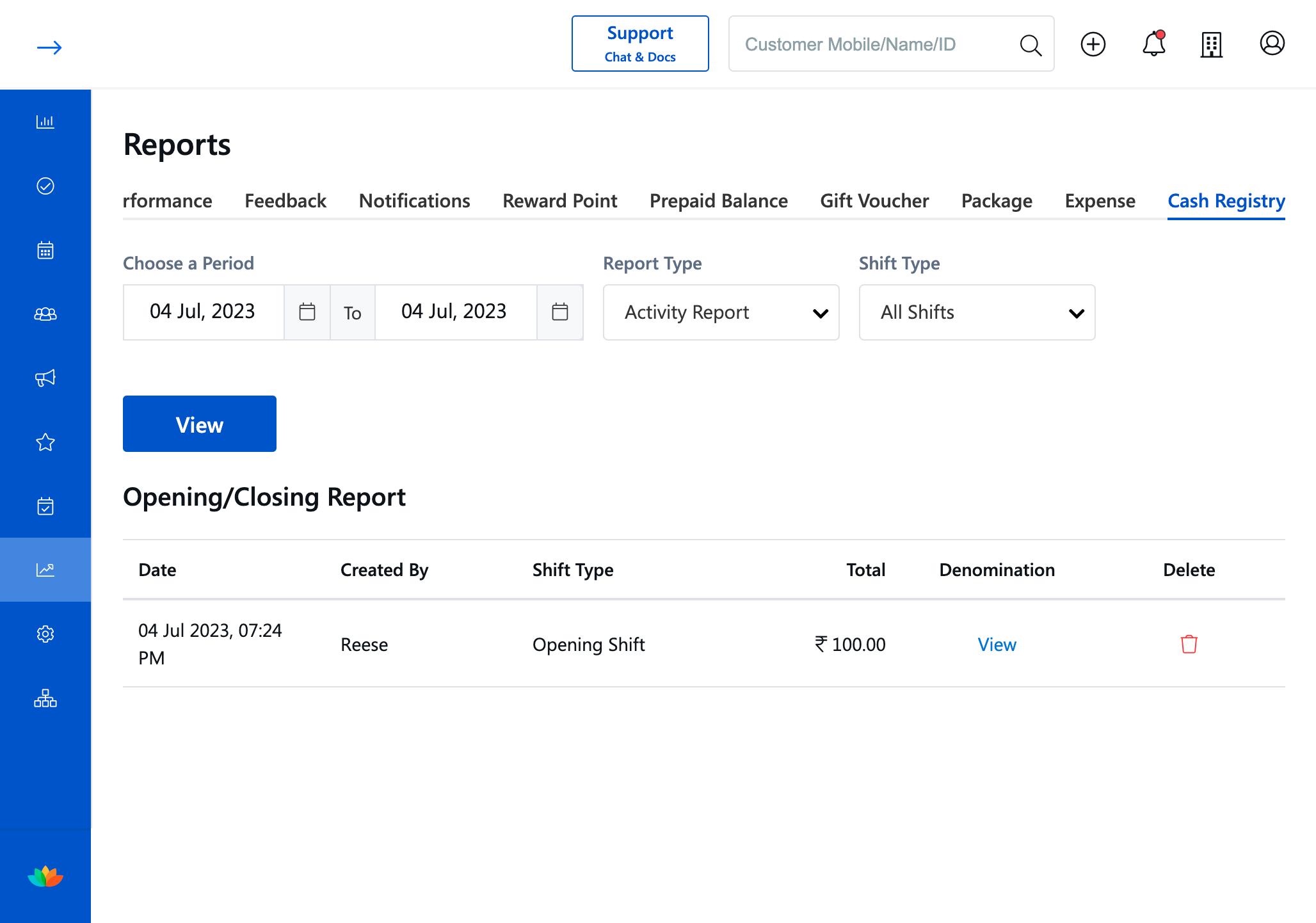1316x923 pixels.
Task: Click the search magnifier icon
Action: [x=1031, y=45]
